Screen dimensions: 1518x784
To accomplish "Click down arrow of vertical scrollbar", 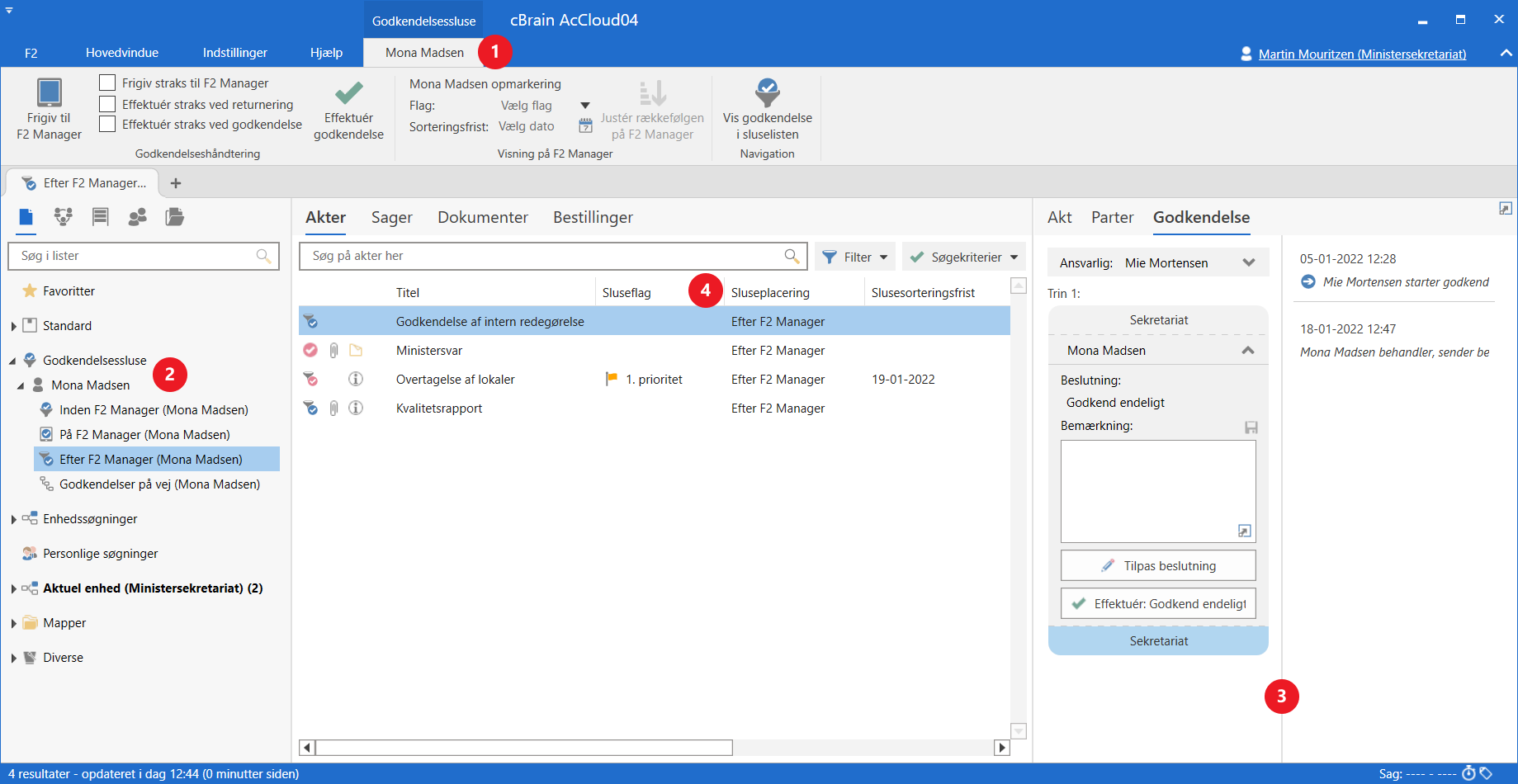I will pyautogui.click(x=1019, y=731).
